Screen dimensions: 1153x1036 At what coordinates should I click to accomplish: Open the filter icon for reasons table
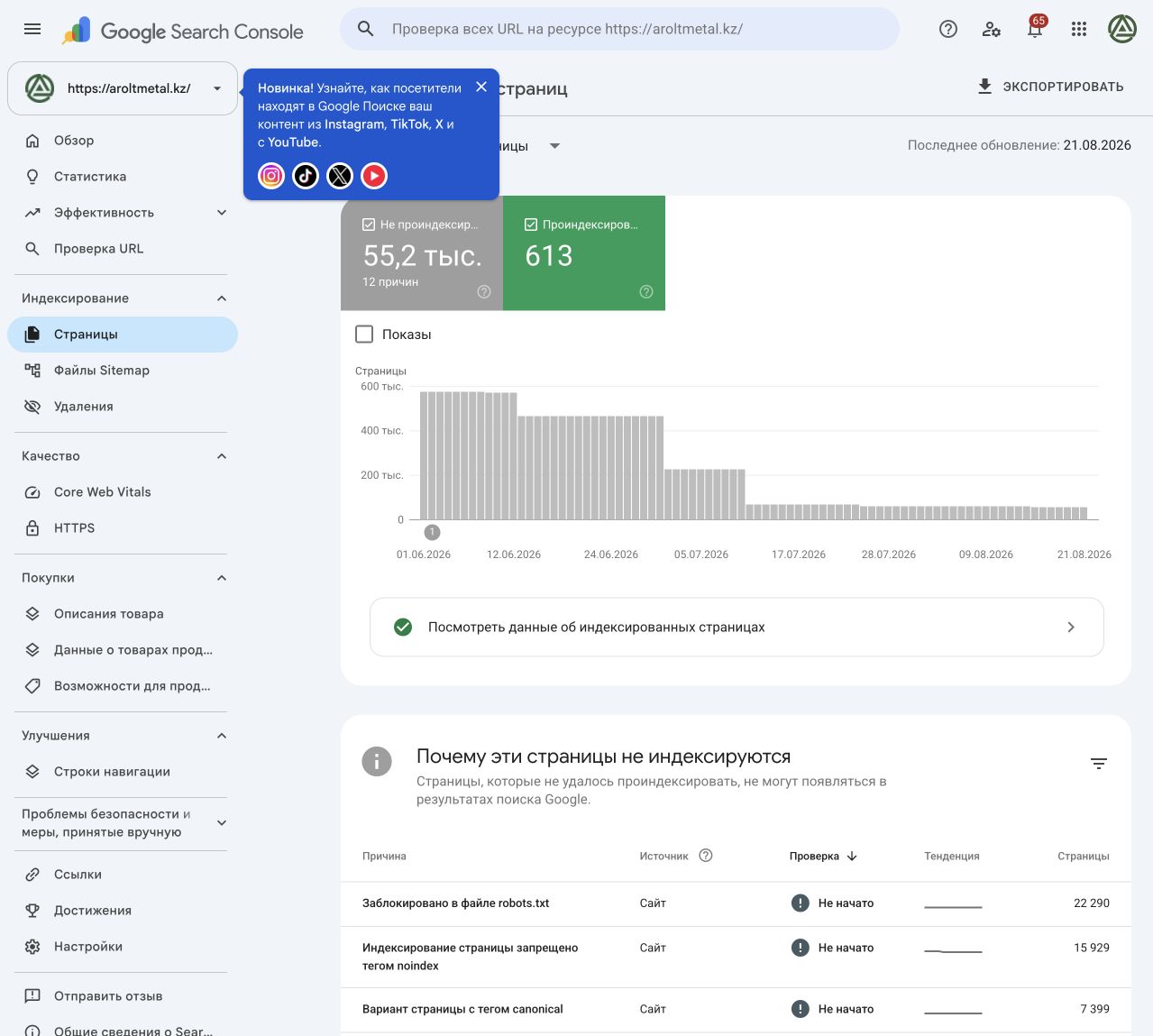pyautogui.click(x=1099, y=764)
